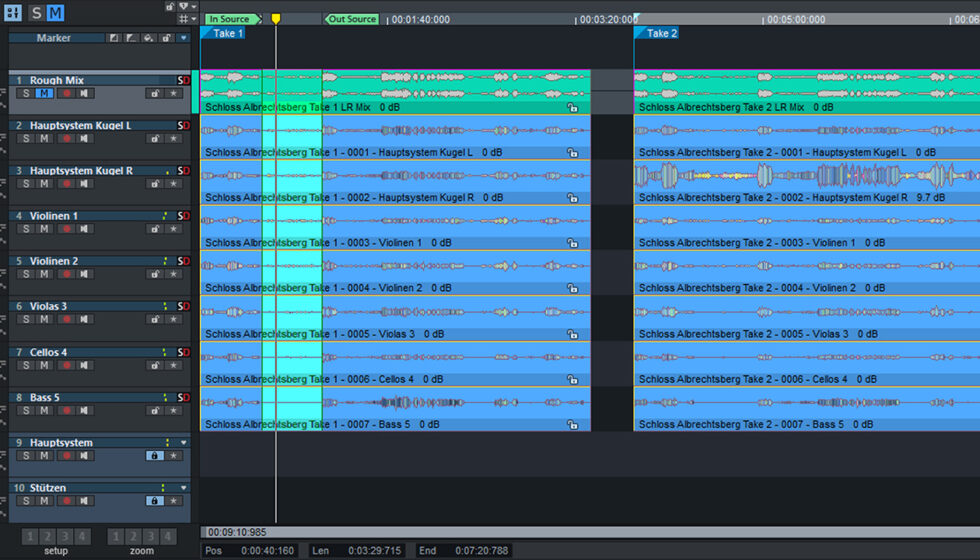Open the mixer icon in top-left corner
Screen dimensions: 980x560
pos(14,13)
